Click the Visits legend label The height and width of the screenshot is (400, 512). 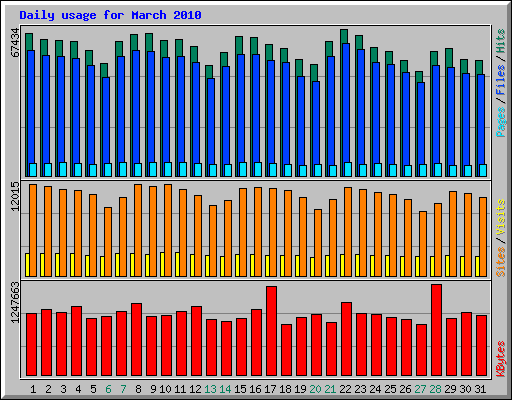(501, 218)
